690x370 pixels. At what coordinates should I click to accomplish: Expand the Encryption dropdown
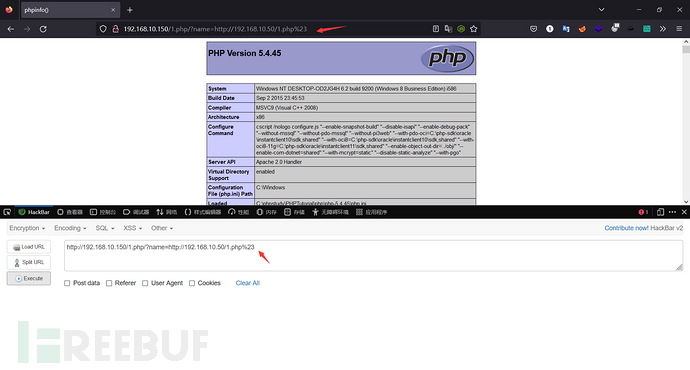pyautogui.click(x=27, y=228)
